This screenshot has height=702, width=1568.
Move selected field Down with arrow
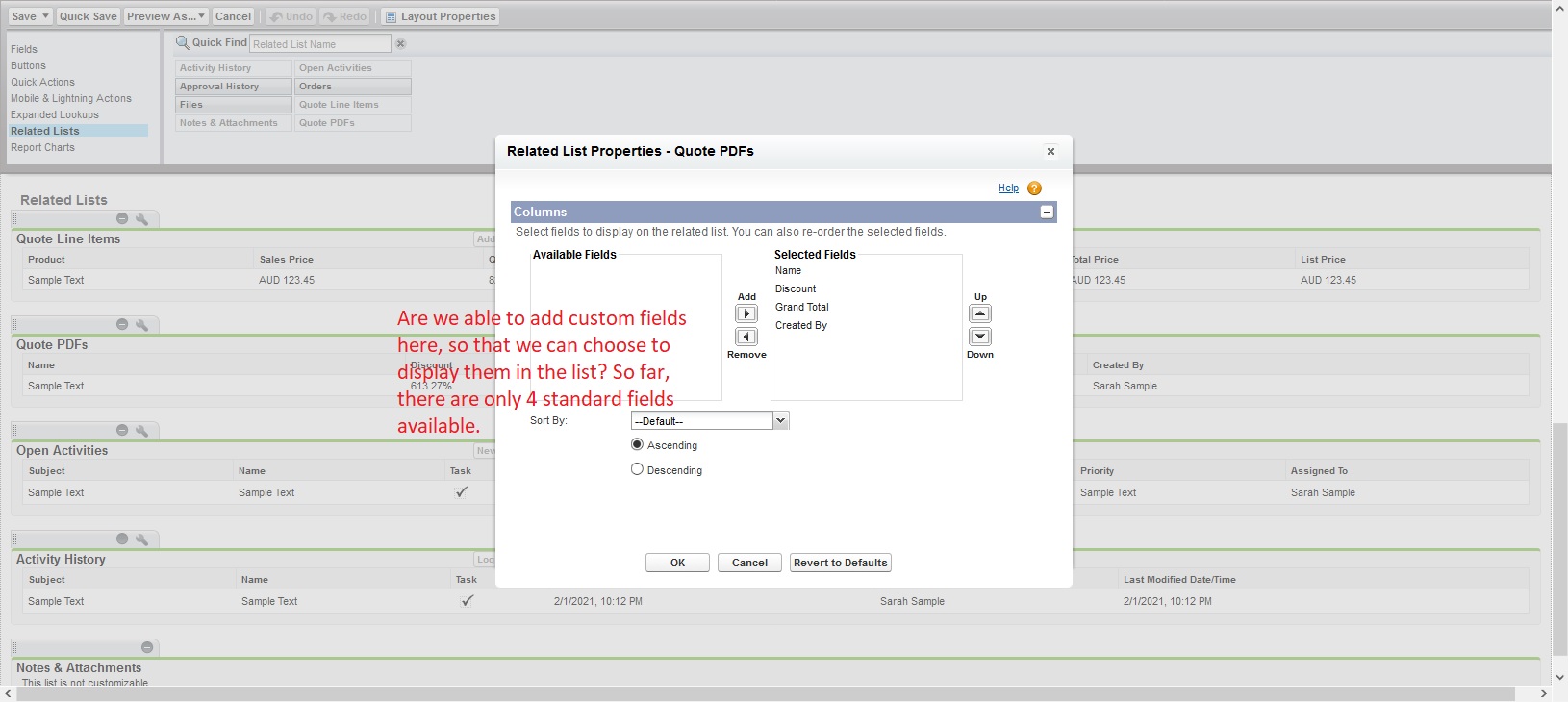979,337
